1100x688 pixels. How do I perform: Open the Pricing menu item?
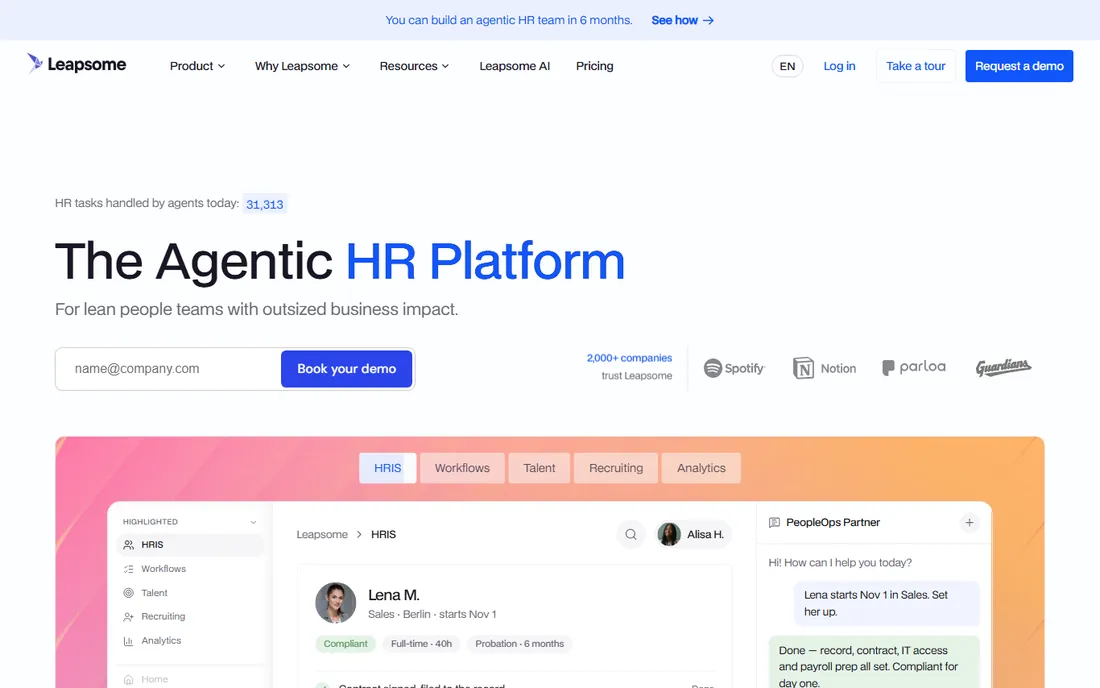point(594,66)
